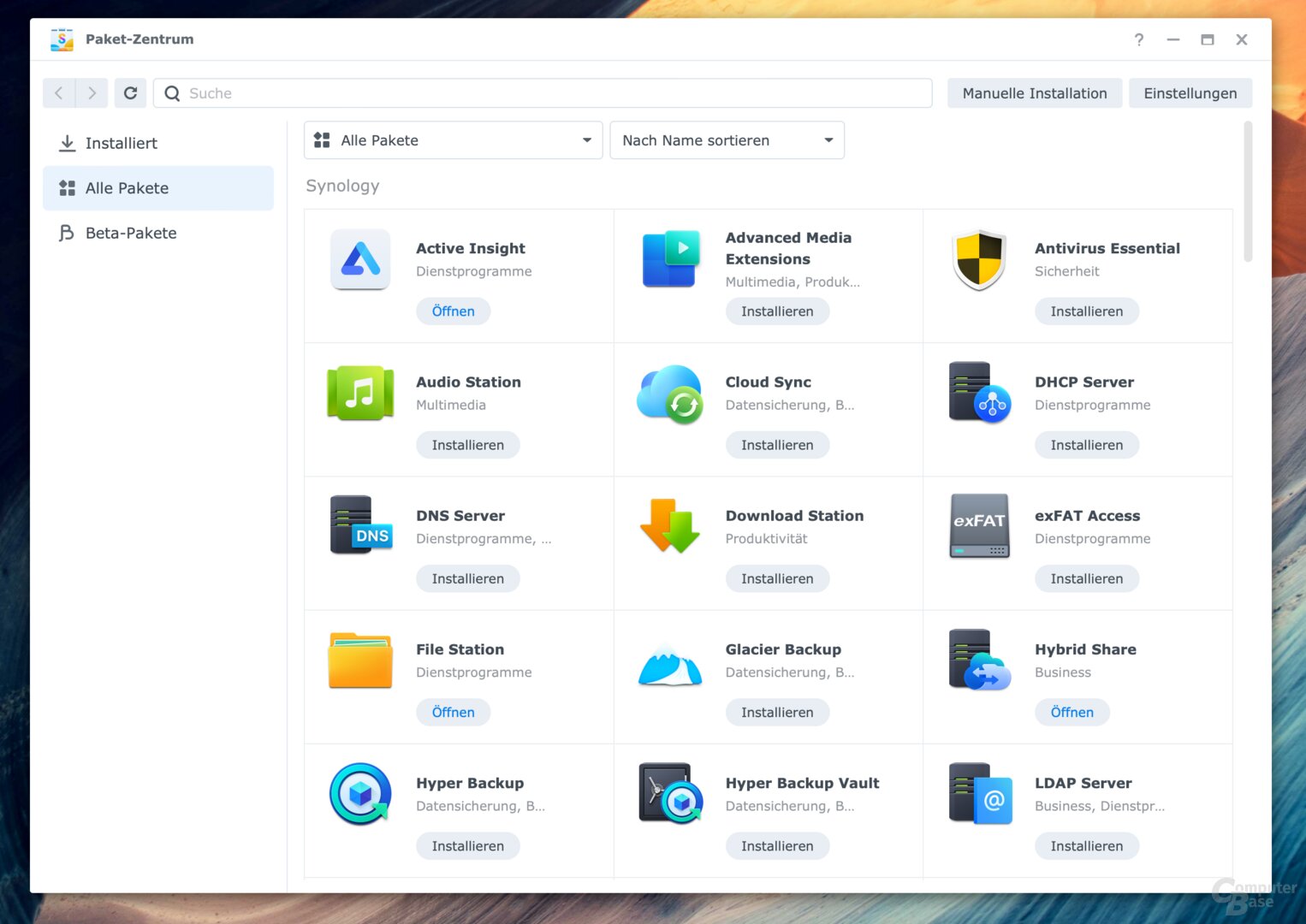Install Audio Station
Image resolution: width=1306 pixels, height=924 pixels.
[468, 445]
